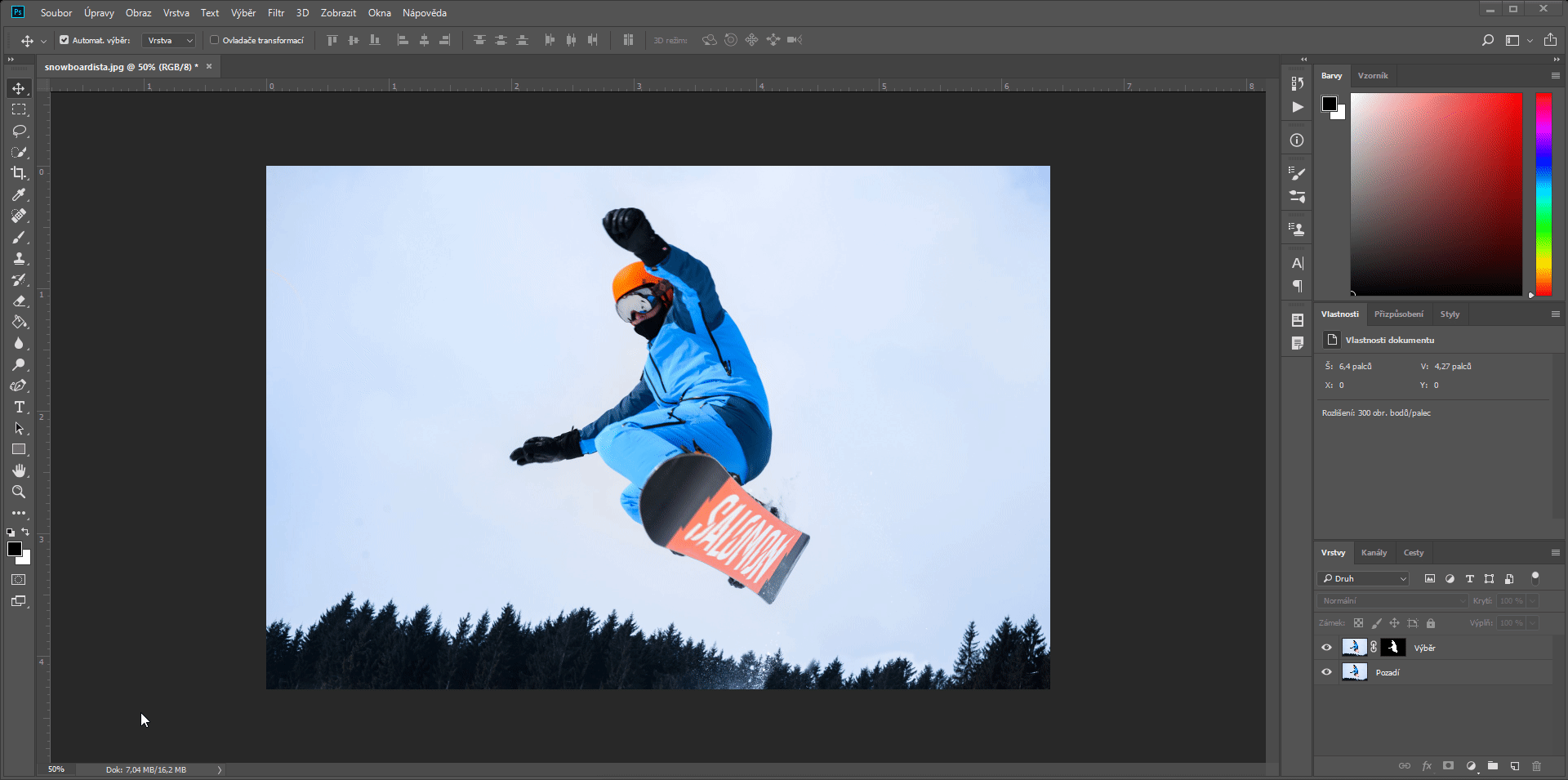
Task: Select the Zoom tool
Action: point(18,492)
